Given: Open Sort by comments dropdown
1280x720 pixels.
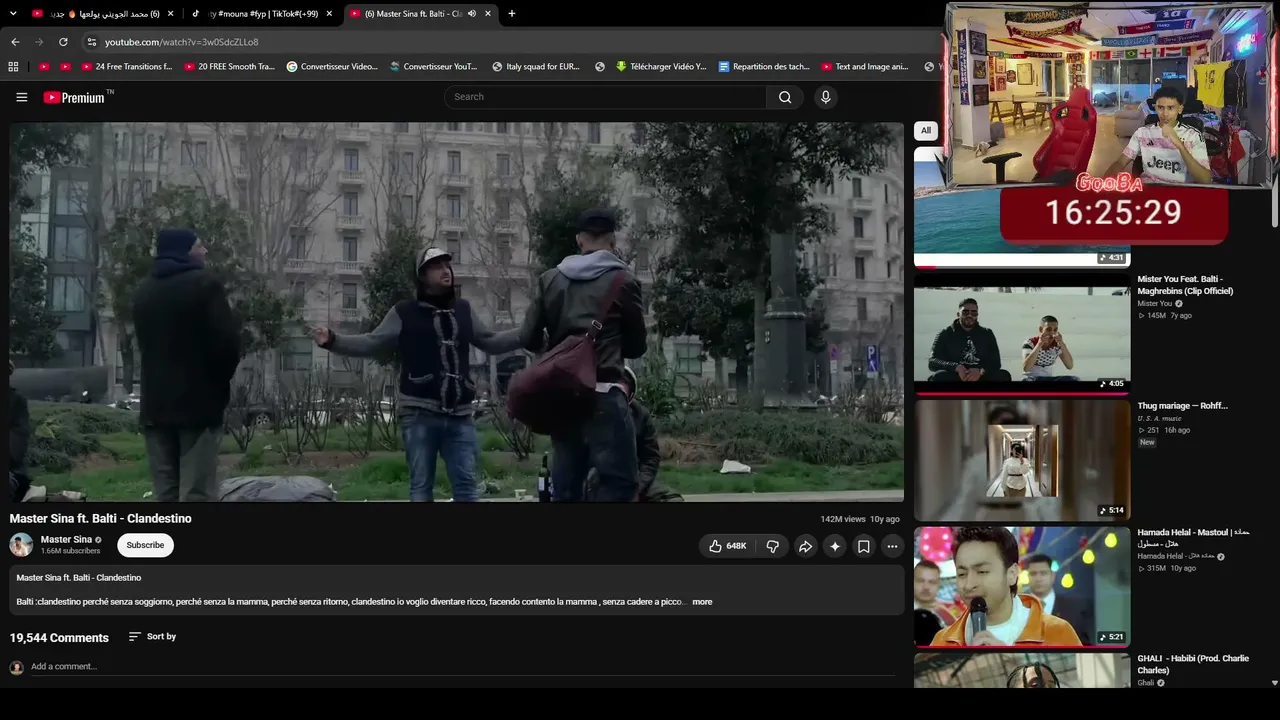Looking at the screenshot, I should [152, 636].
